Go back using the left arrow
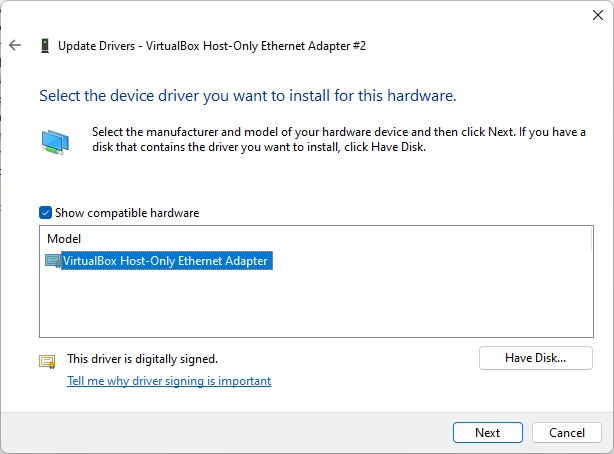The width and height of the screenshot is (614, 454). point(15,45)
